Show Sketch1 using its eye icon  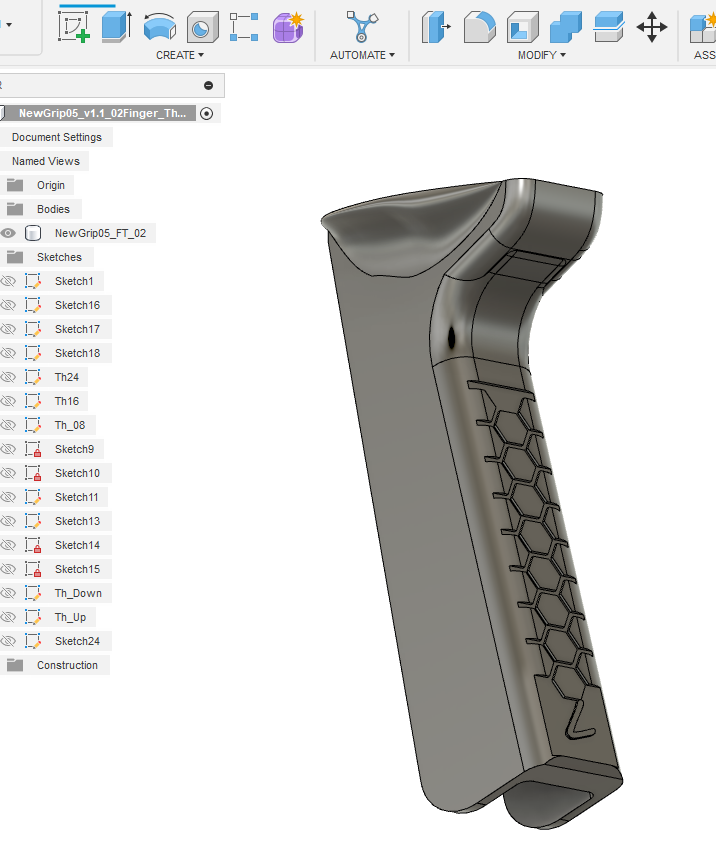pos(8,282)
